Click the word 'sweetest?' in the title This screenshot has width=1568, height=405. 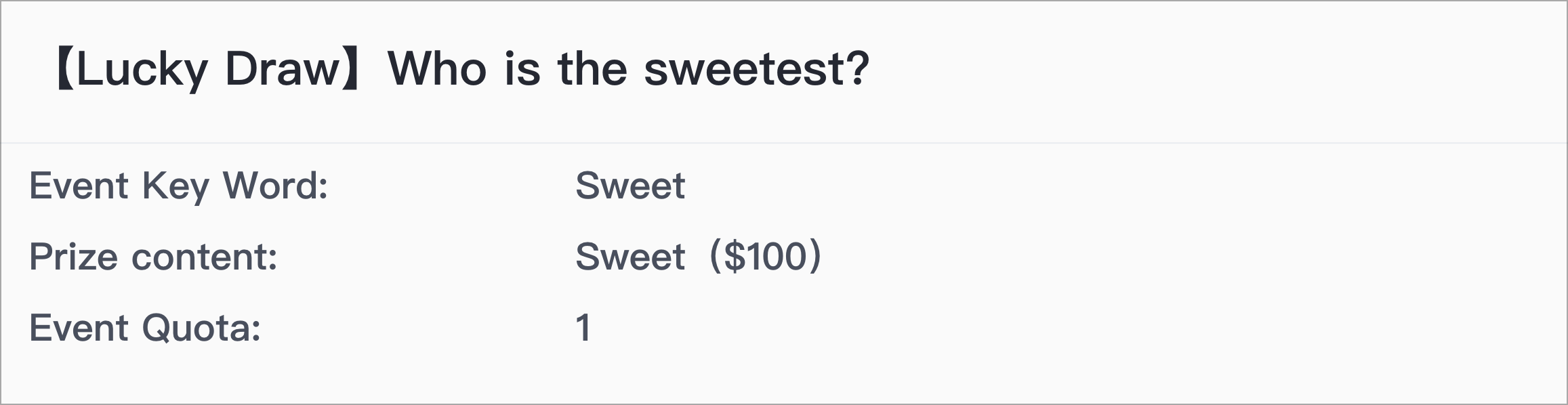pyautogui.click(x=756, y=69)
